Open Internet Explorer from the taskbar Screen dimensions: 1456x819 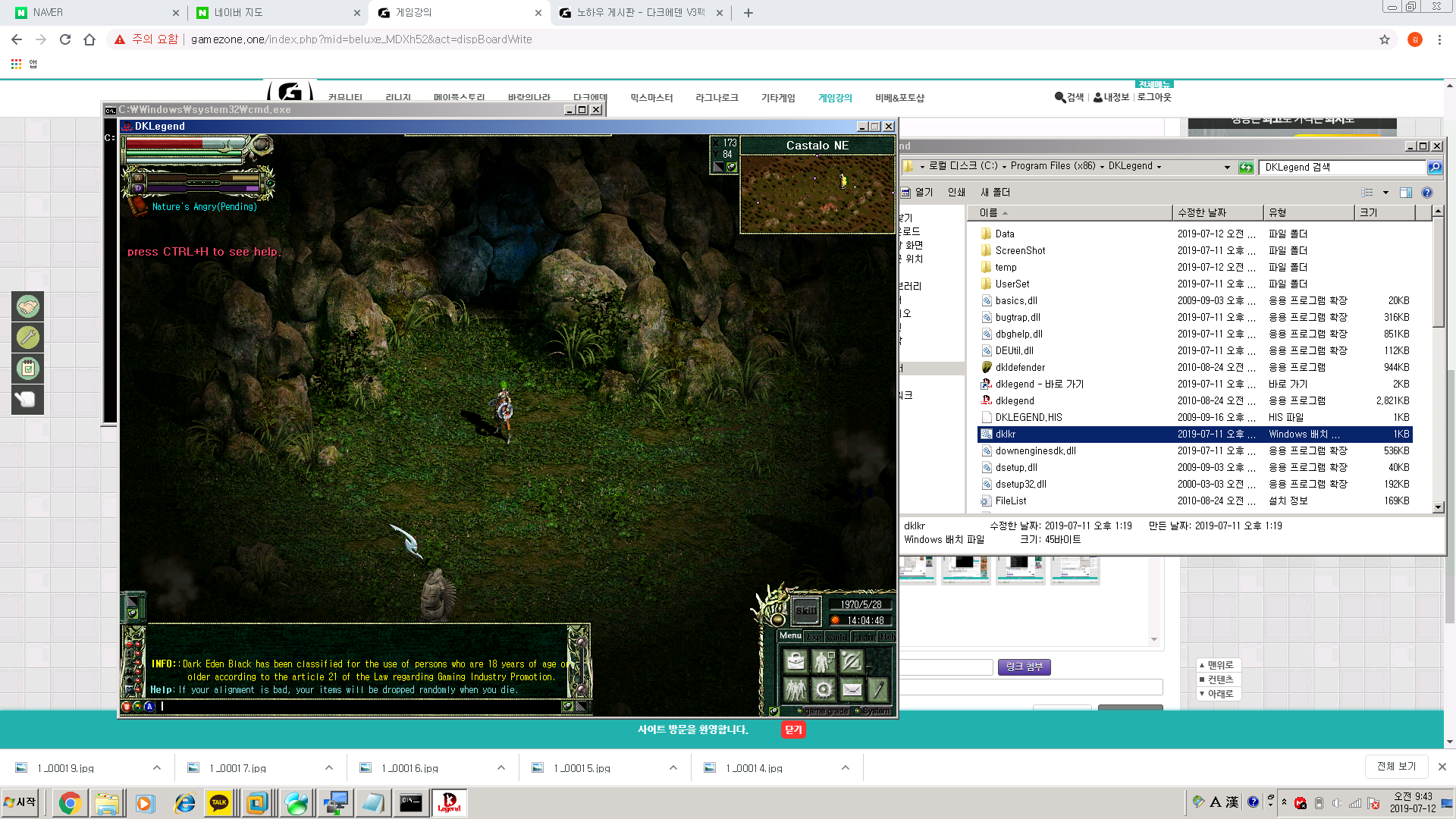(x=184, y=803)
